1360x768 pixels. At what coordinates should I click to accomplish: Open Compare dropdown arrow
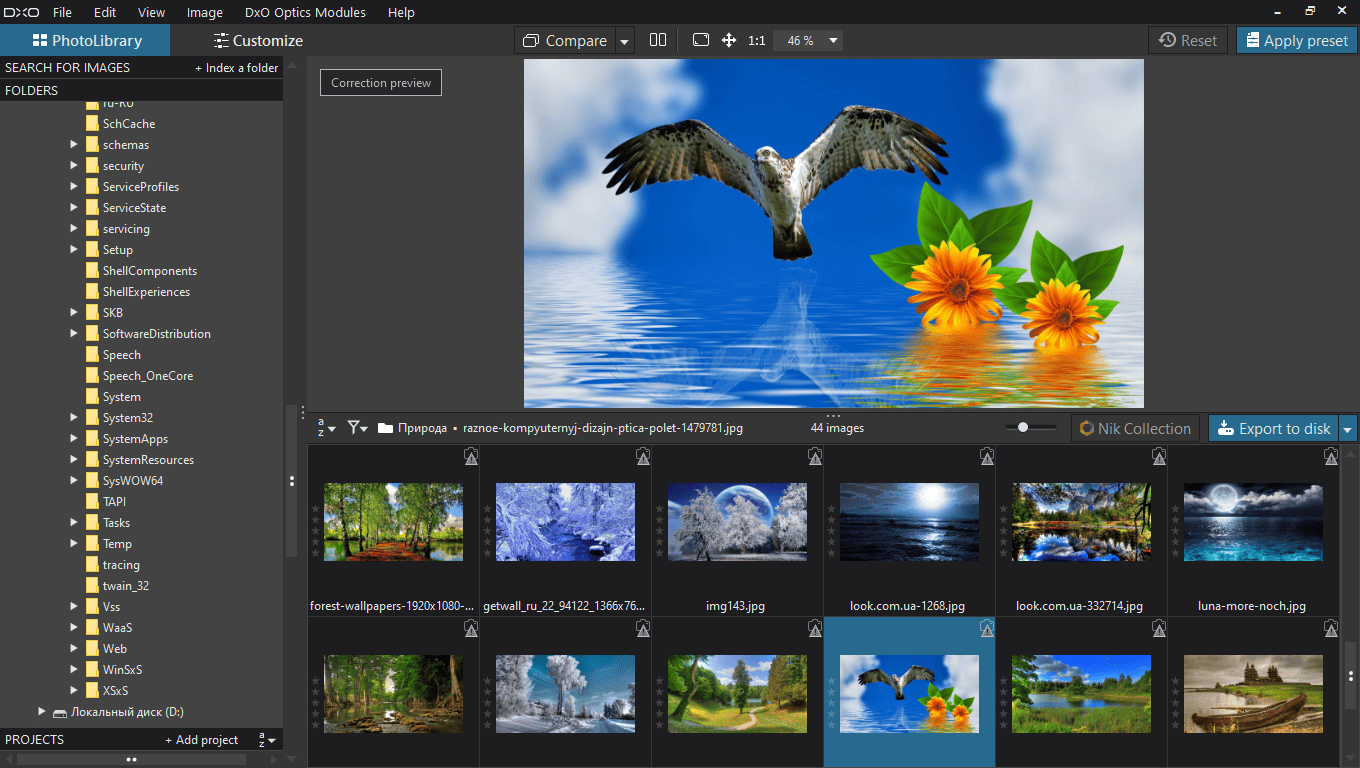click(x=625, y=41)
